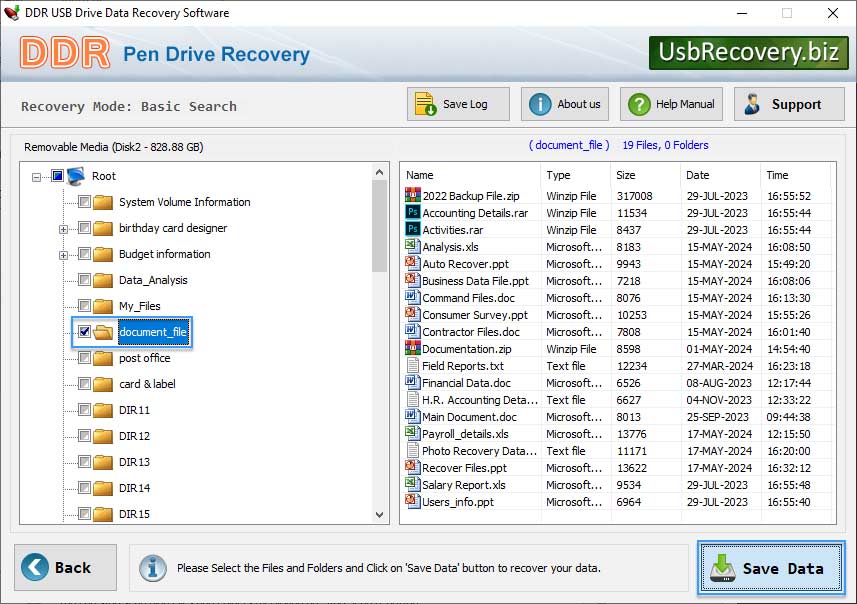
Task: Click the Excel icon of Analysis.xls
Action: [413, 245]
